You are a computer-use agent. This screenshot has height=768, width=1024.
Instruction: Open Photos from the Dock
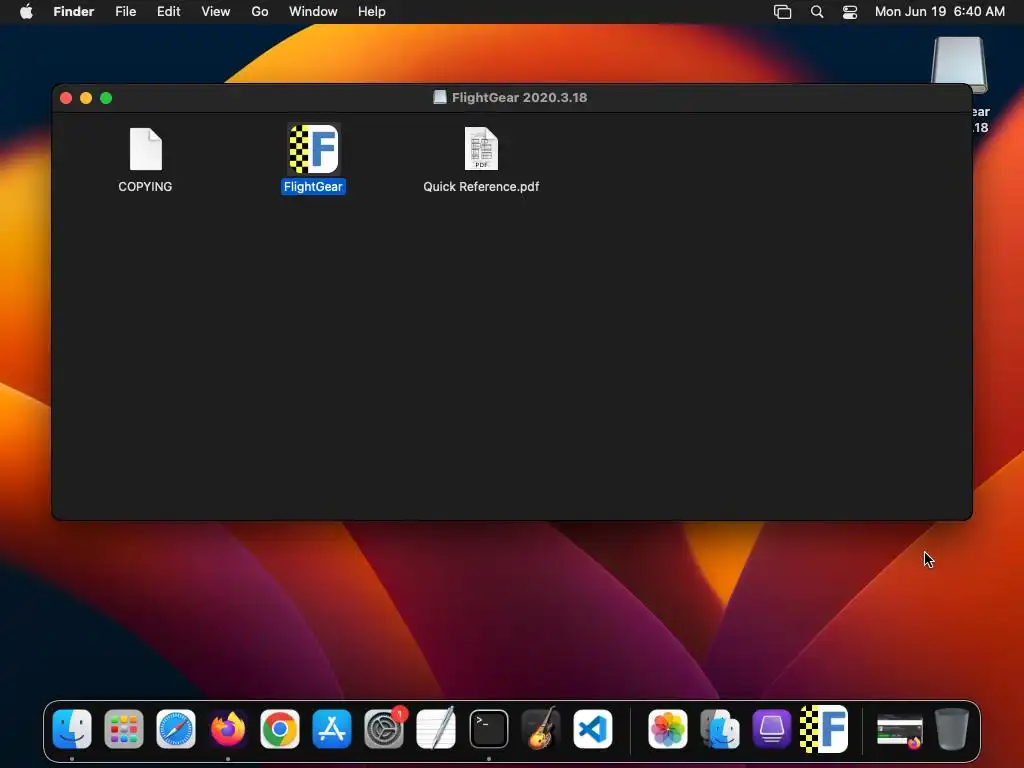click(x=667, y=729)
